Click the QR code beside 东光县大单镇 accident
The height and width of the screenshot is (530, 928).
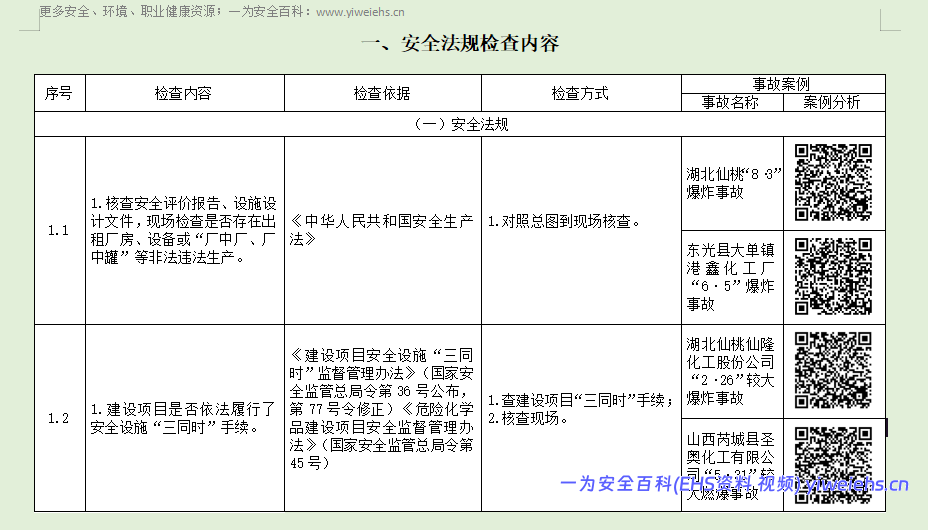coord(833,276)
